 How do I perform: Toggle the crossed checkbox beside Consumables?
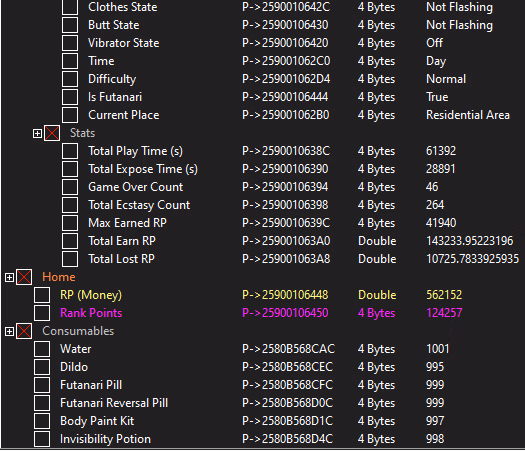pyautogui.click(x=24, y=331)
